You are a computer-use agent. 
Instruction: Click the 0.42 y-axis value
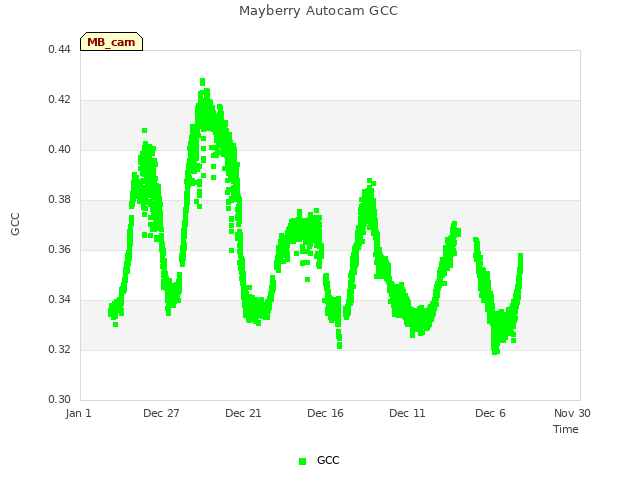[x=60, y=99]
